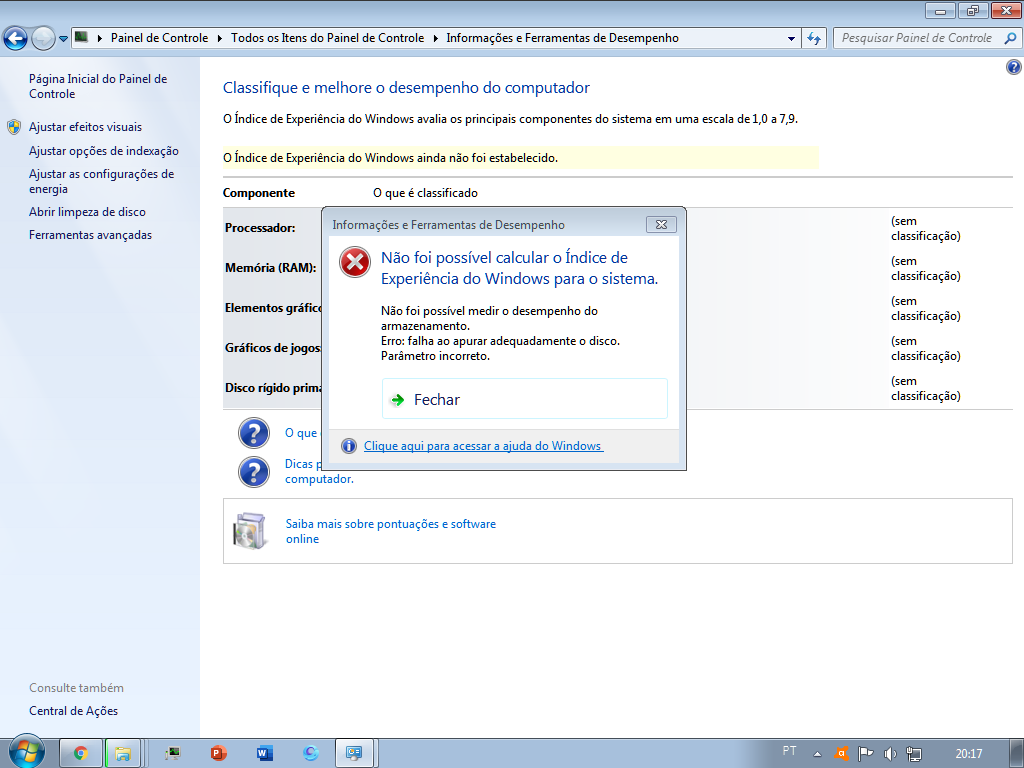
Task: Open Saiba mais sobre pontuações e software online
Action: (391, 531)
